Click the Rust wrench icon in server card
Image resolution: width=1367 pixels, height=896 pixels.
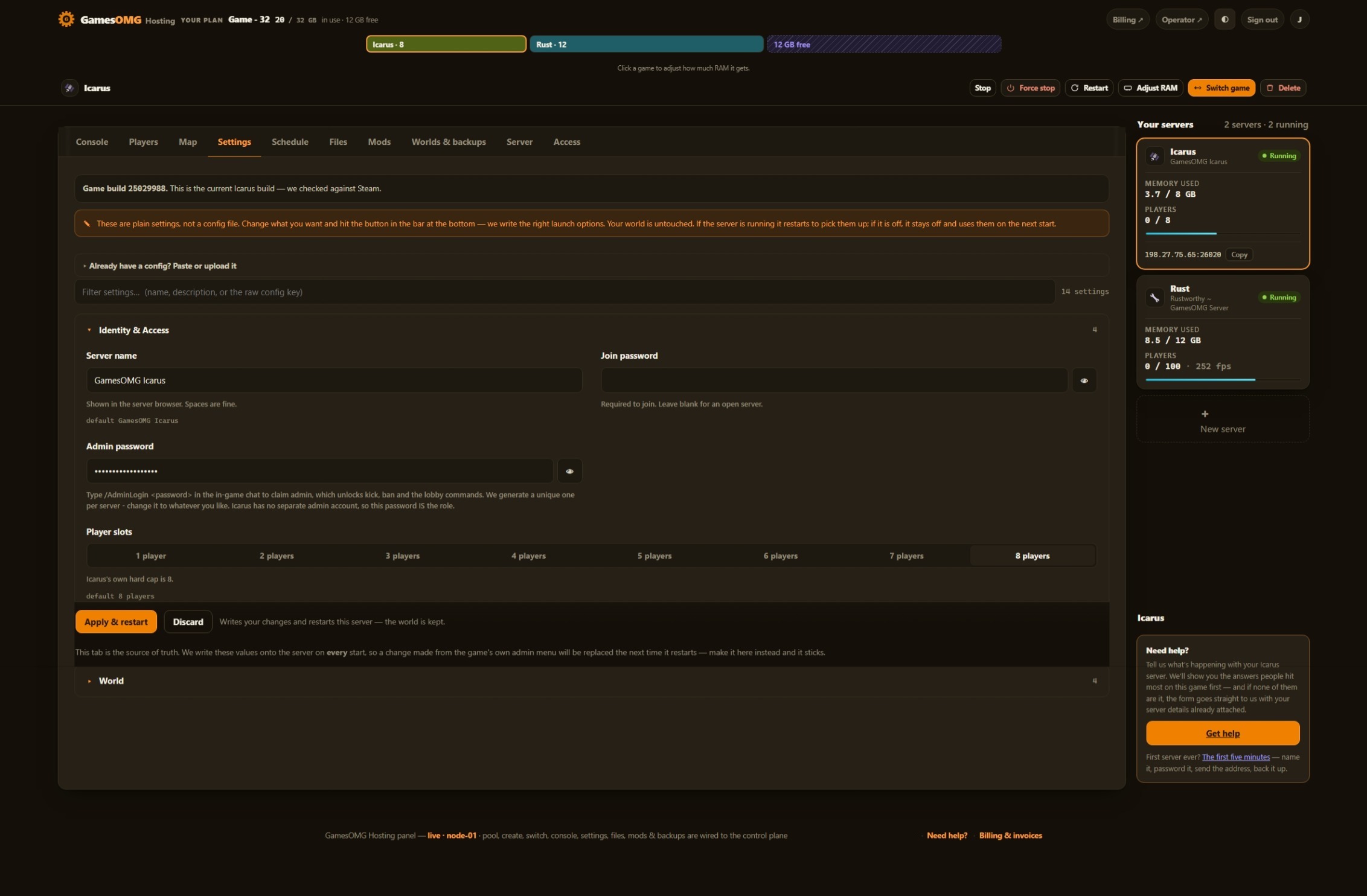point(1154,298)
